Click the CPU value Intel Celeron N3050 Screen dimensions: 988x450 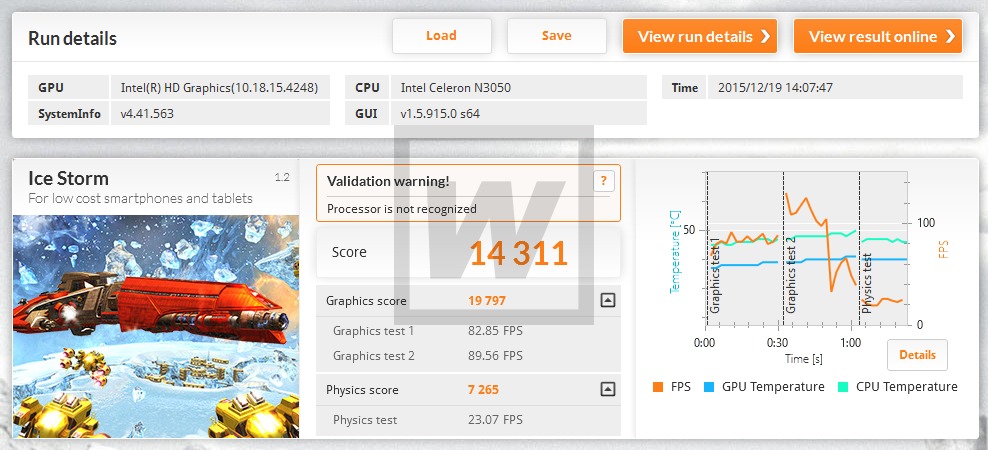(456, 88)
